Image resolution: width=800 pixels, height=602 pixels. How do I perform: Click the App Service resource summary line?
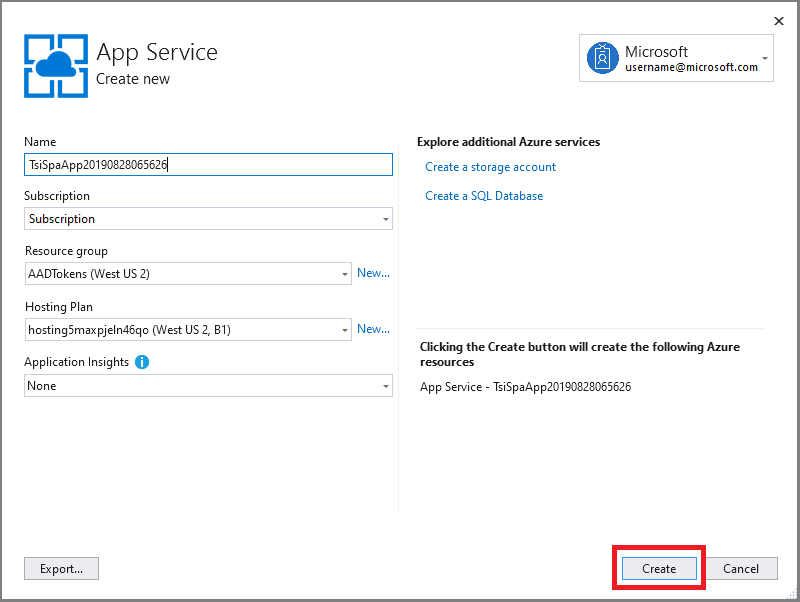[525, 387]
